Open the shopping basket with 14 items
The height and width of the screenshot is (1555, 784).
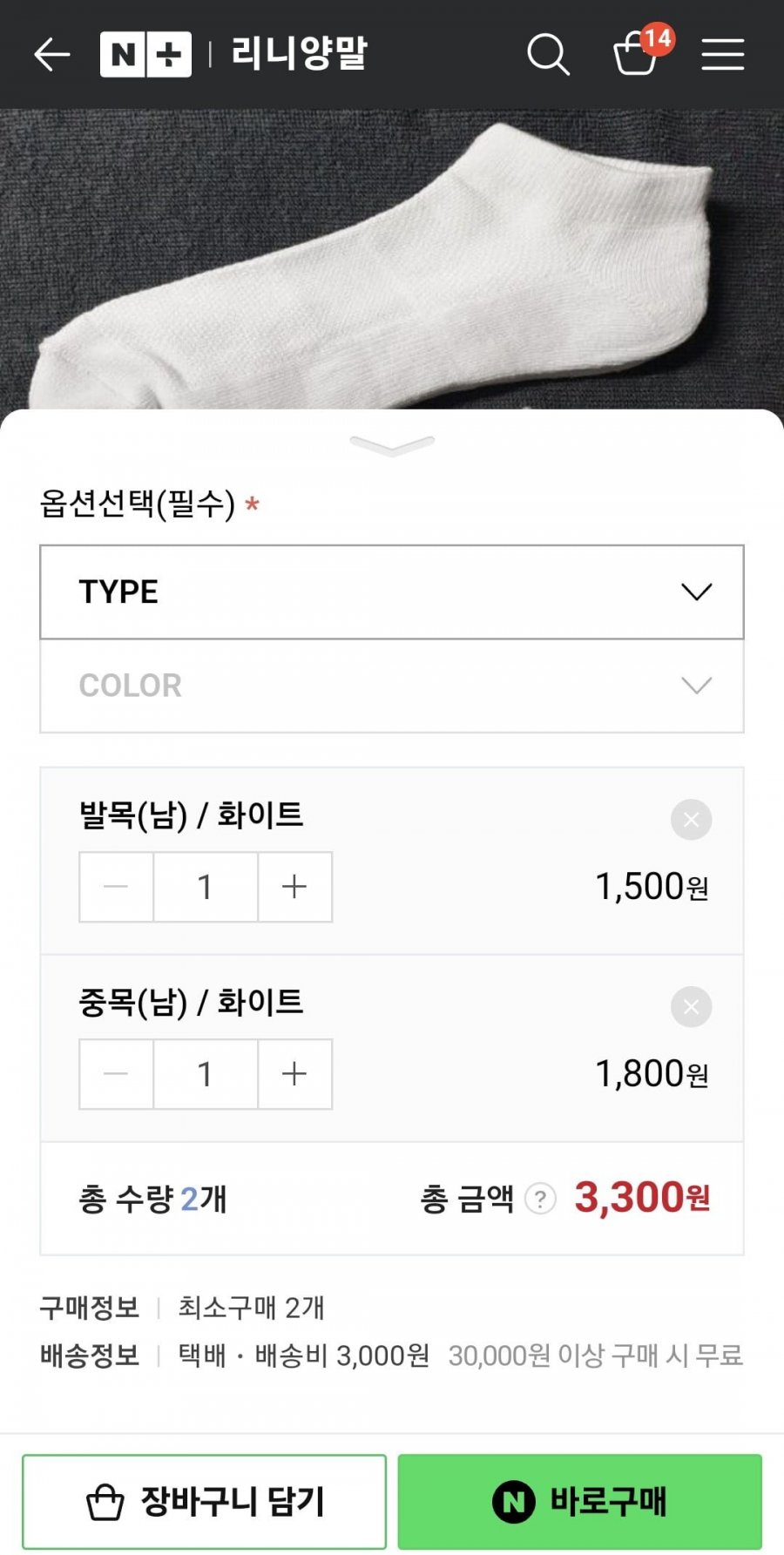(x=637, y=54)
